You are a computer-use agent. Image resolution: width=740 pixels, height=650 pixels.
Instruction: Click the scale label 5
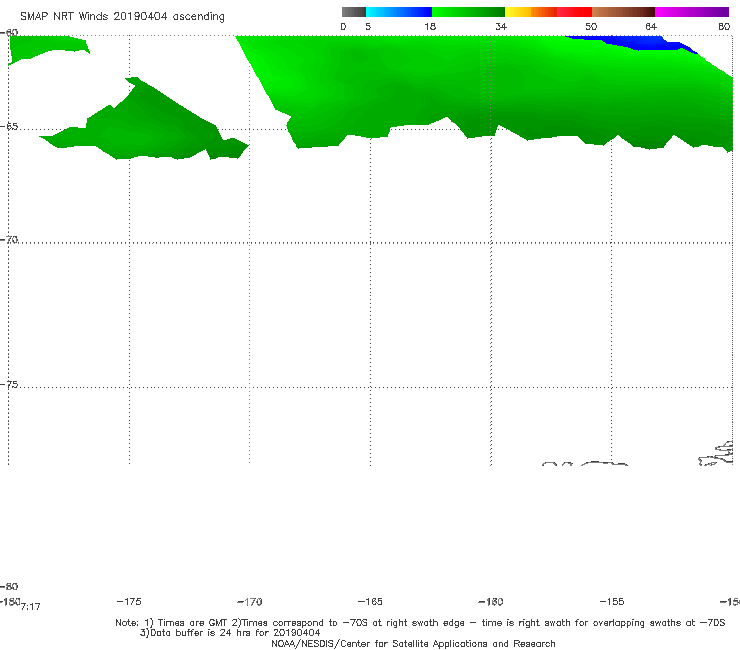point(368,26)
